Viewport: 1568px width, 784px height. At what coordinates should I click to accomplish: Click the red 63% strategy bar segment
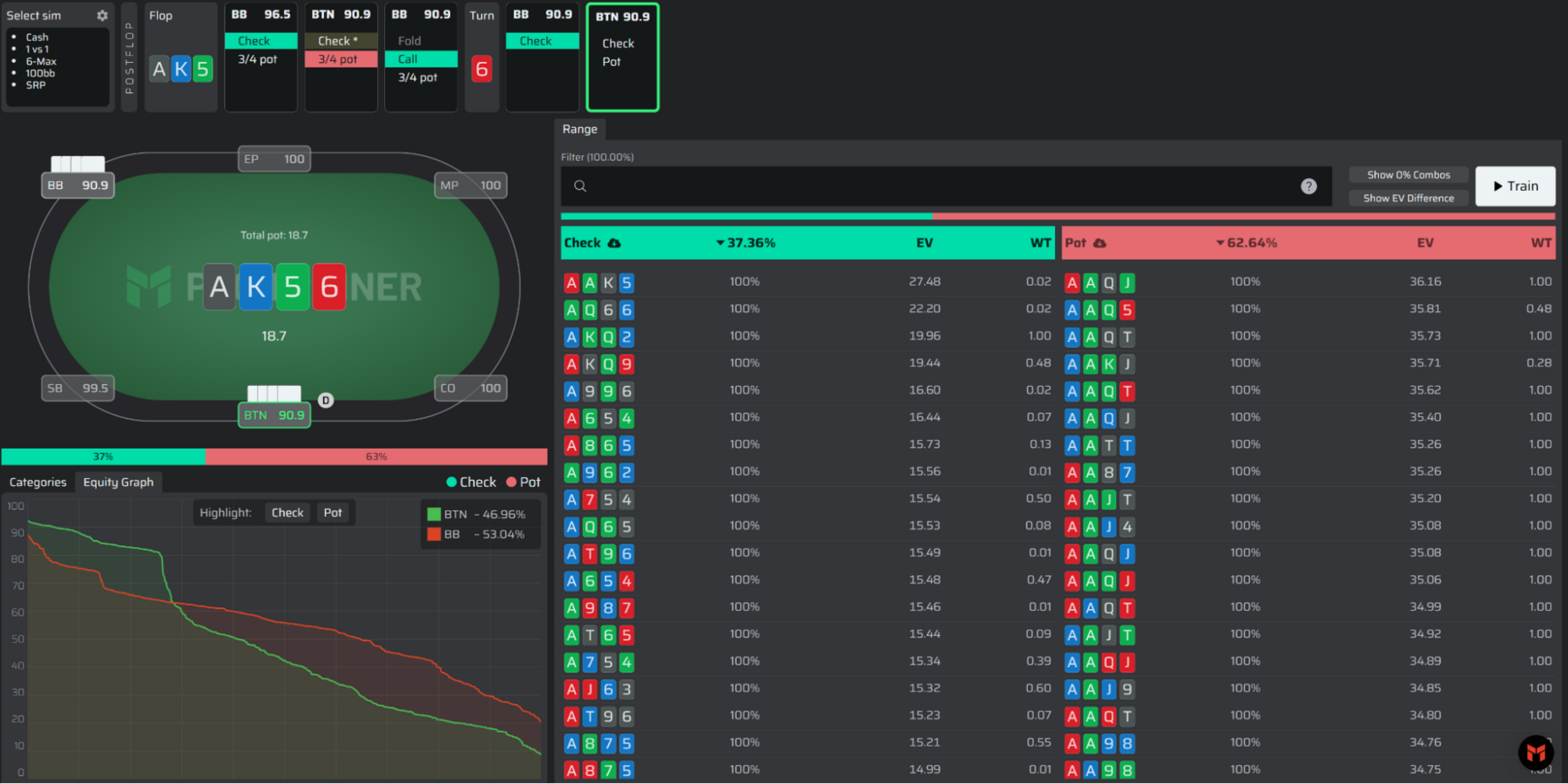tap(376, 456)
